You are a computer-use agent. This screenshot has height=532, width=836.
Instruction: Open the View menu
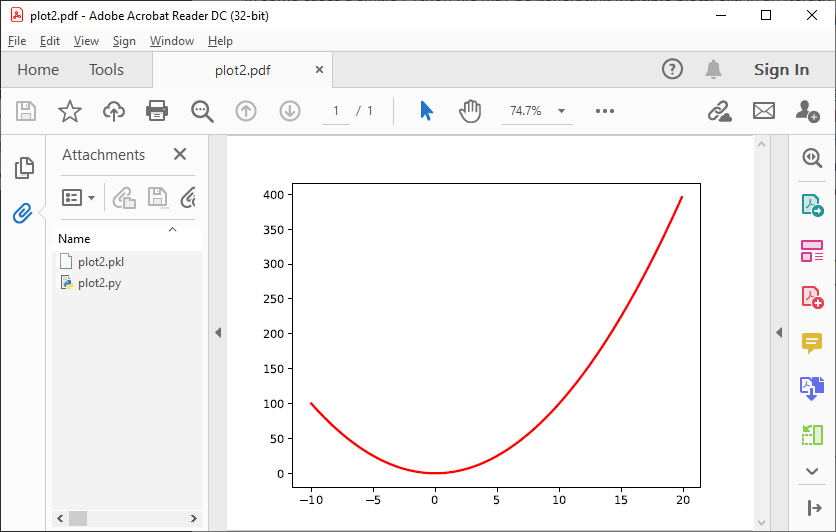tap(86, 41)
